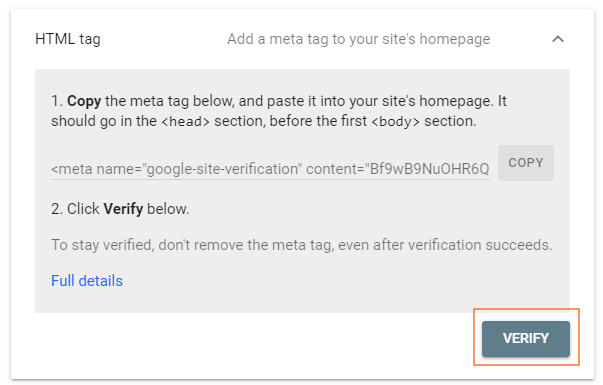
Task: Click the 'should go in the' instruction line
Action: coord(104,121)
